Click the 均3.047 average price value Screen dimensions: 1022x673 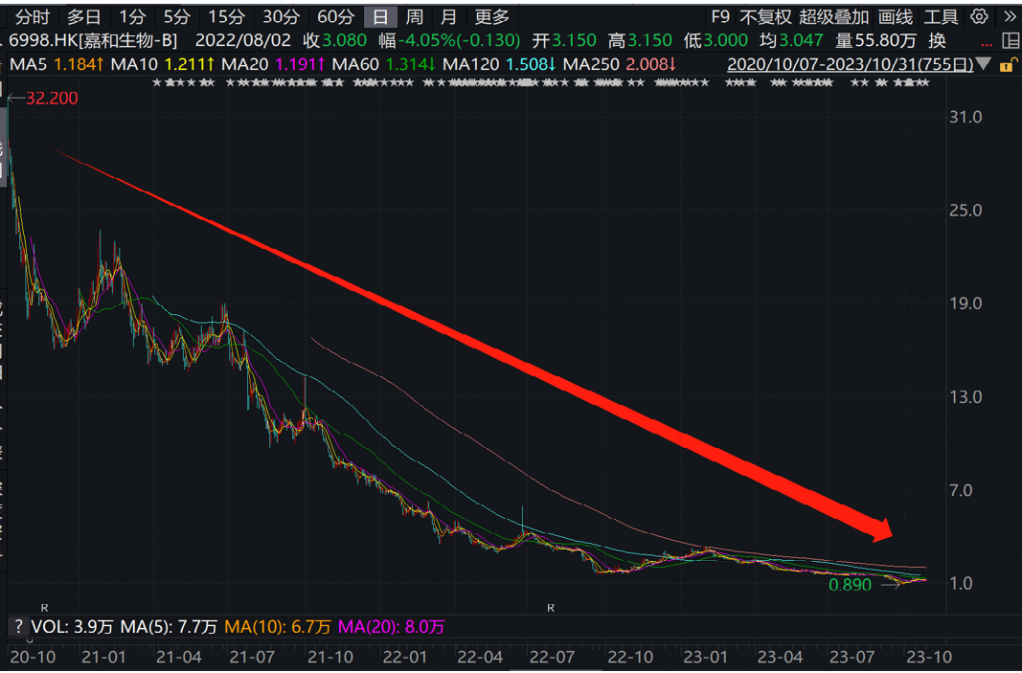coord(791,41)
